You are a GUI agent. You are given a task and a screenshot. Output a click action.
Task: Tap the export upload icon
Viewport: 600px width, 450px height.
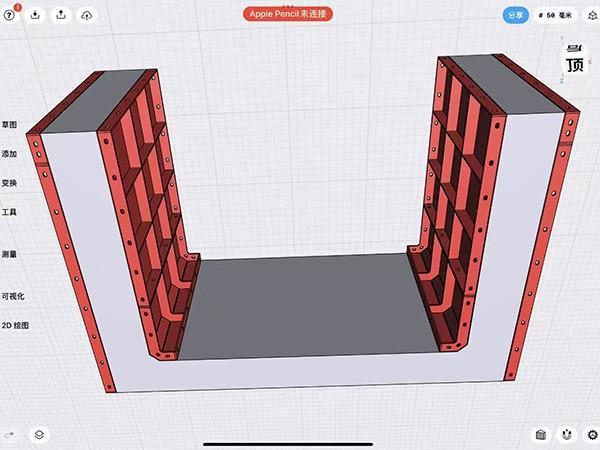61,15
